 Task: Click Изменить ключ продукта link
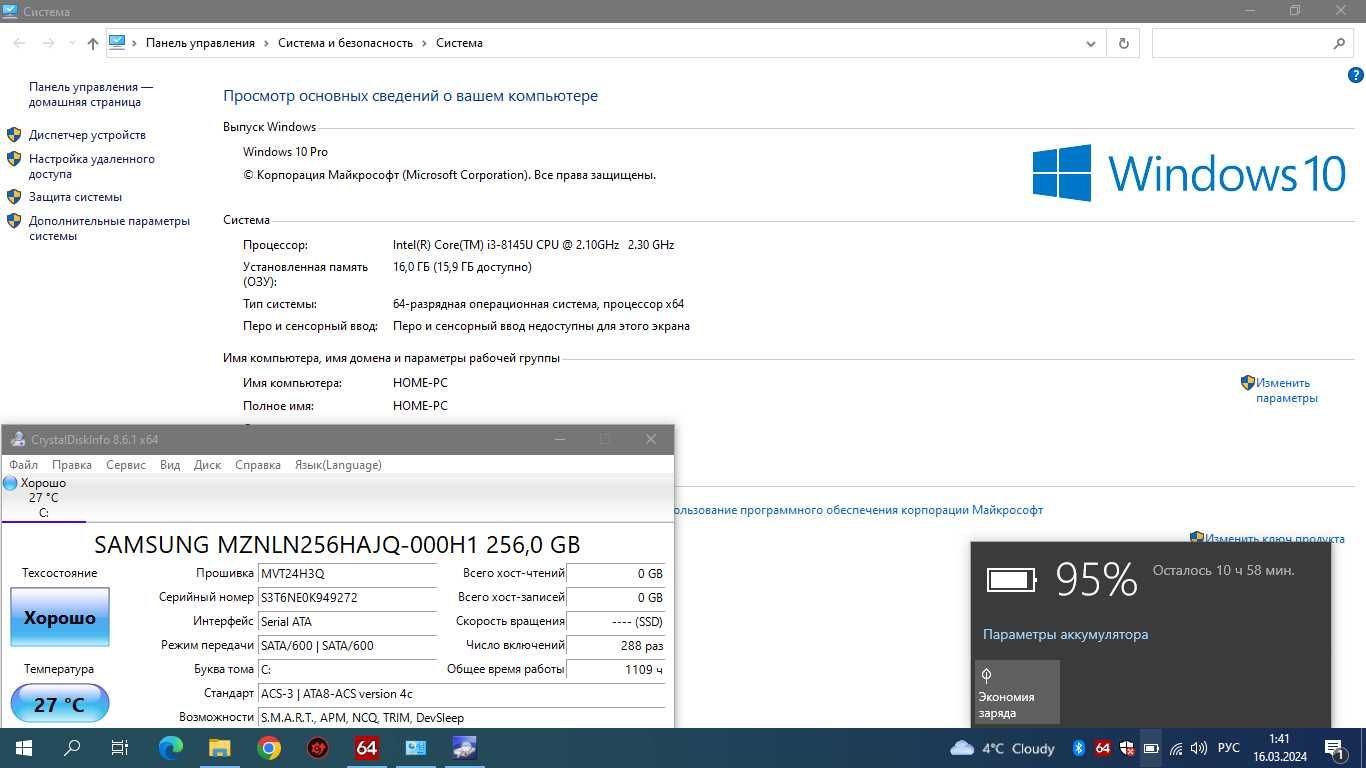pos(1274,538)
